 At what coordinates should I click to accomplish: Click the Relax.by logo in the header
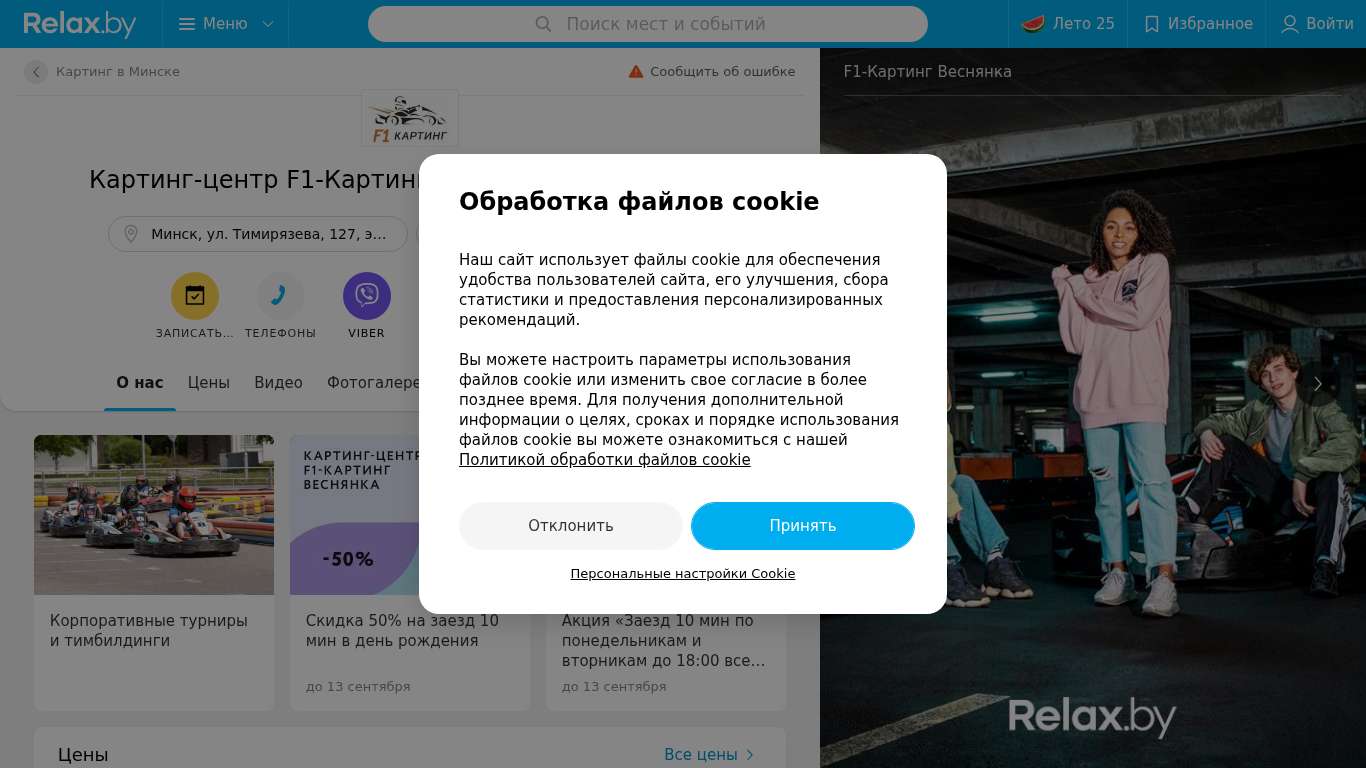(x=80, y=24)
